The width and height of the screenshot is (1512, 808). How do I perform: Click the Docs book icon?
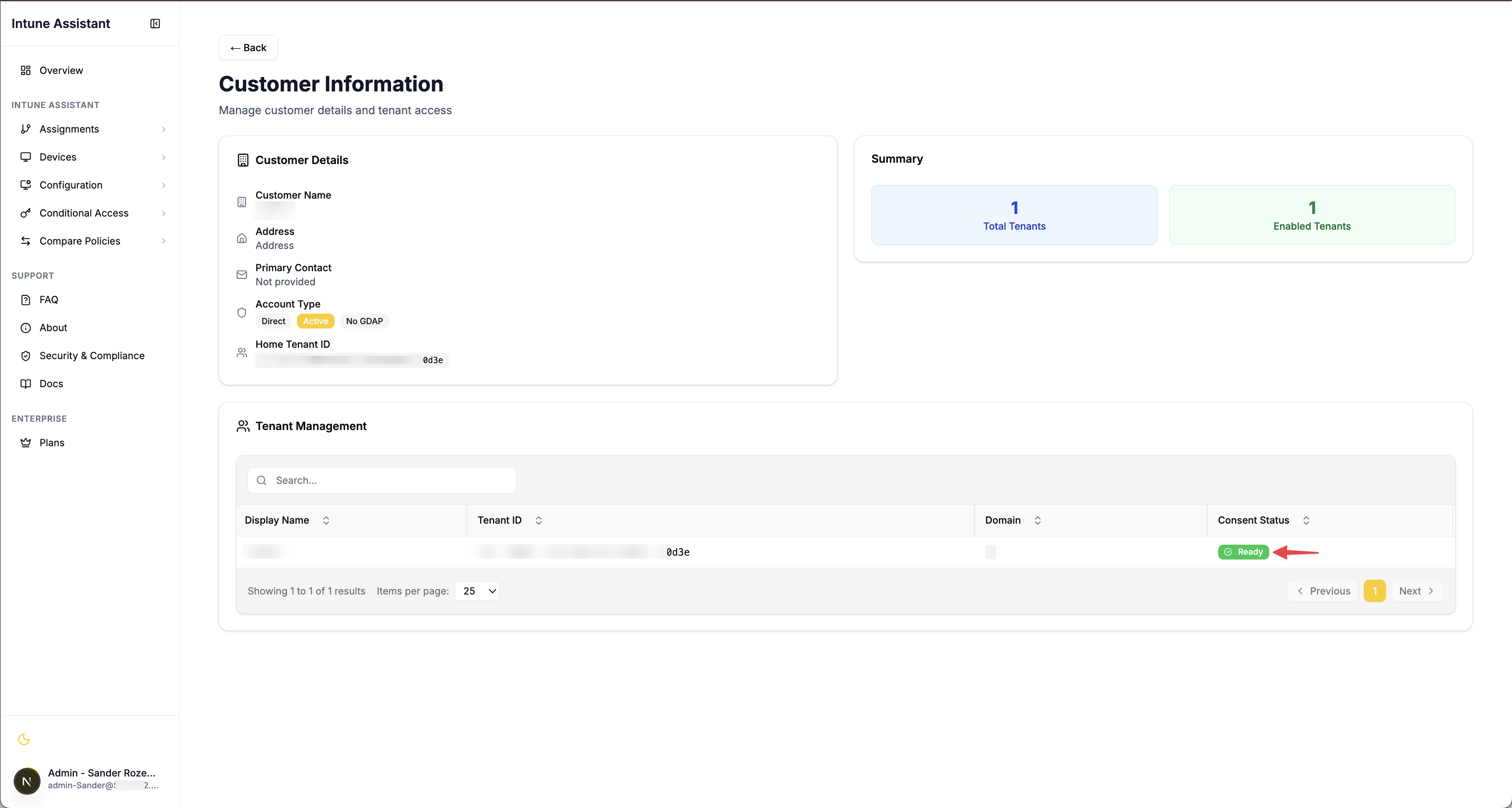(x=25, y=384)
